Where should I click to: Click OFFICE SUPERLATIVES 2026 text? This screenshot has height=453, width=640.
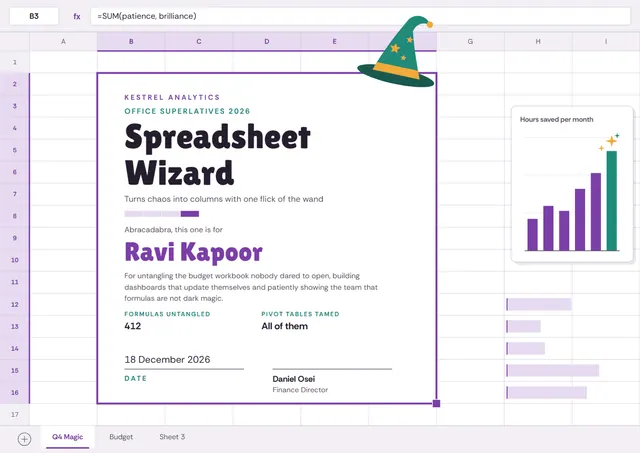pos(187,111)
